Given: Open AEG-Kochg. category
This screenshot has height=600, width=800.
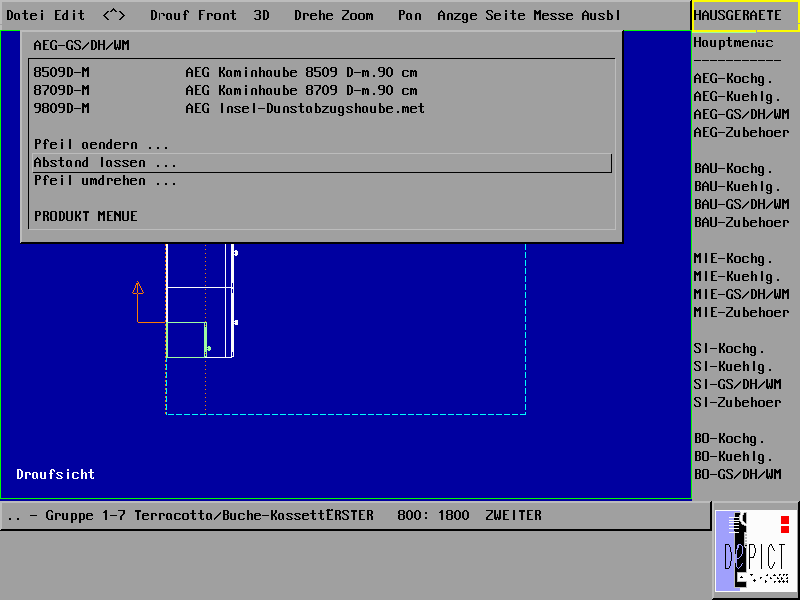Looking at the screenshot, I should point(733,79).
